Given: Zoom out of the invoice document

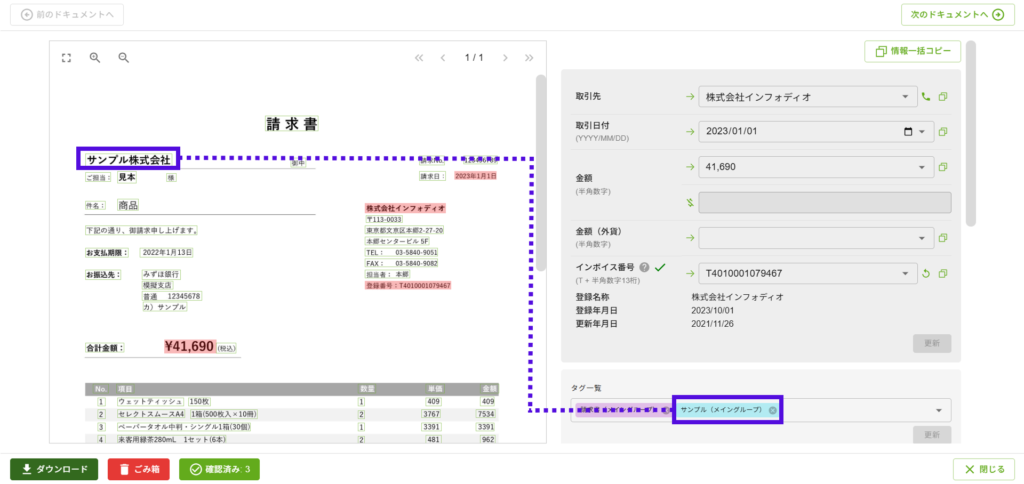Looking at the screenshot, I should 124,58.
